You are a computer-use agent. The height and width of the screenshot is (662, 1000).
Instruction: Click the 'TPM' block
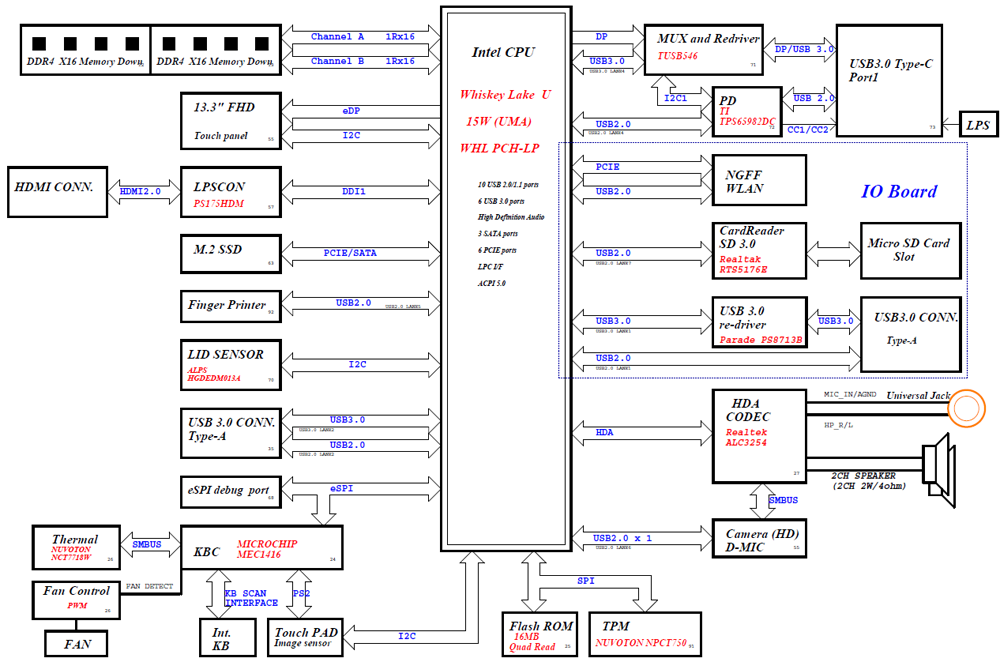click(x=643, y=634)
